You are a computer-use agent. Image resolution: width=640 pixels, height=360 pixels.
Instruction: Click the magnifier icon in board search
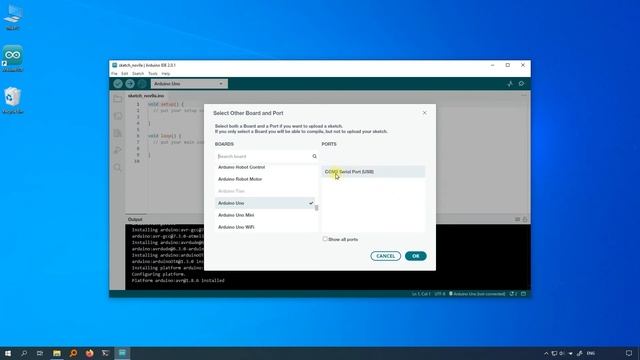[x=314, y=156]
